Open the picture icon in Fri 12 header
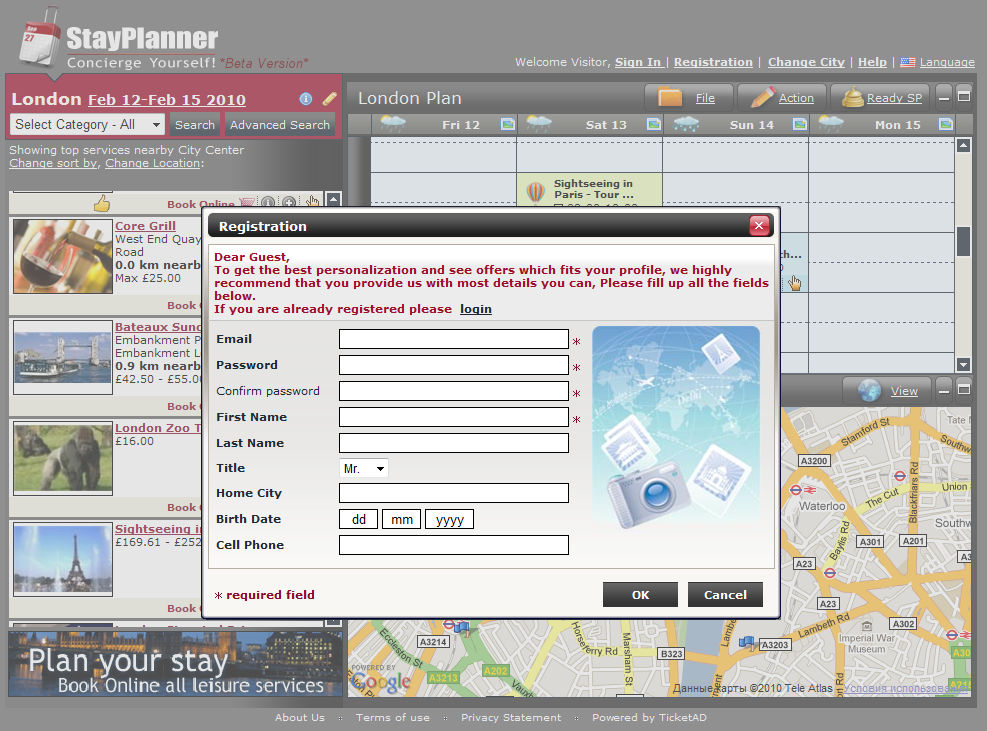 (x=508, y=124)
